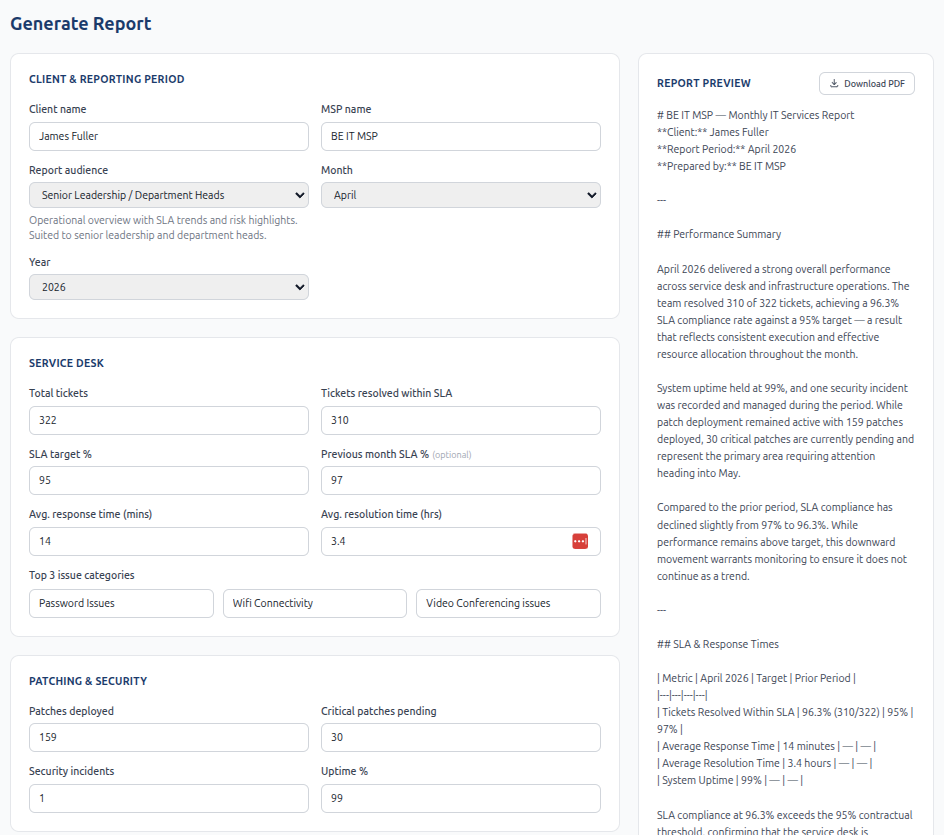Image resolution: width=944 pixels, height=835 pixels.
Task: Edit the SLA target % field
Action: [x=169, y=481]
